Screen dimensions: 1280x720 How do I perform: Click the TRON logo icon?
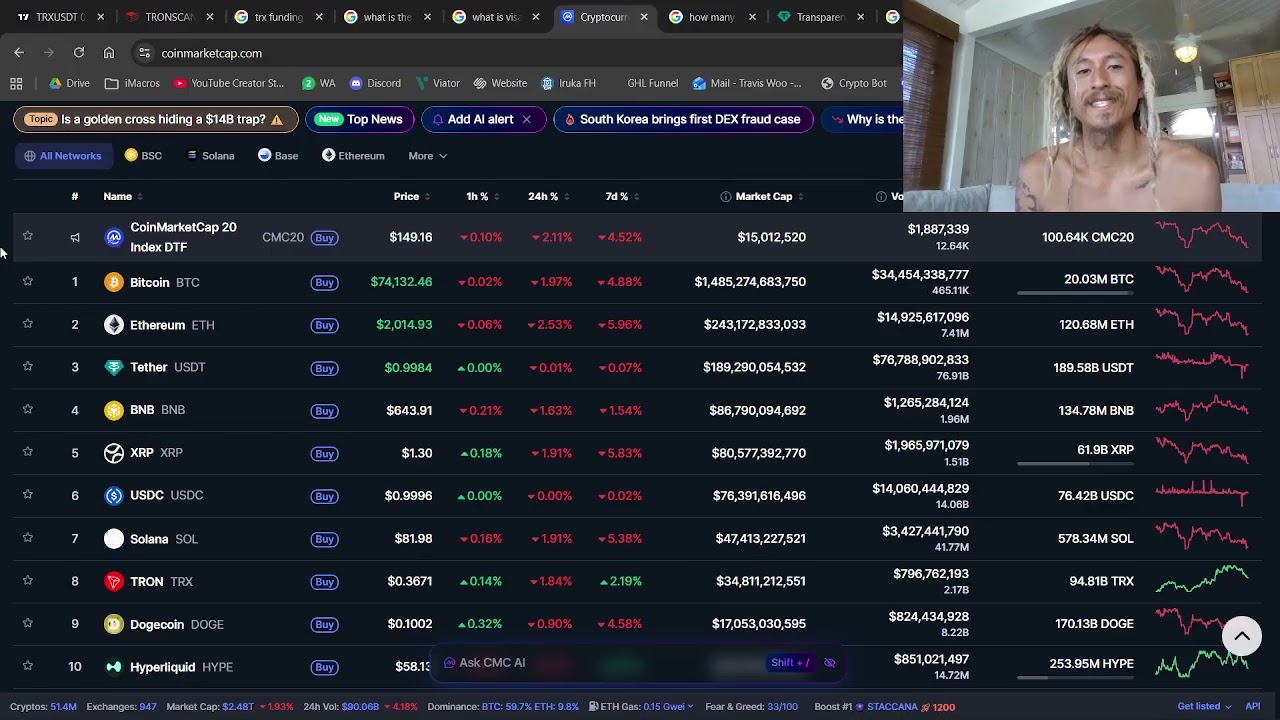(114, 581)
